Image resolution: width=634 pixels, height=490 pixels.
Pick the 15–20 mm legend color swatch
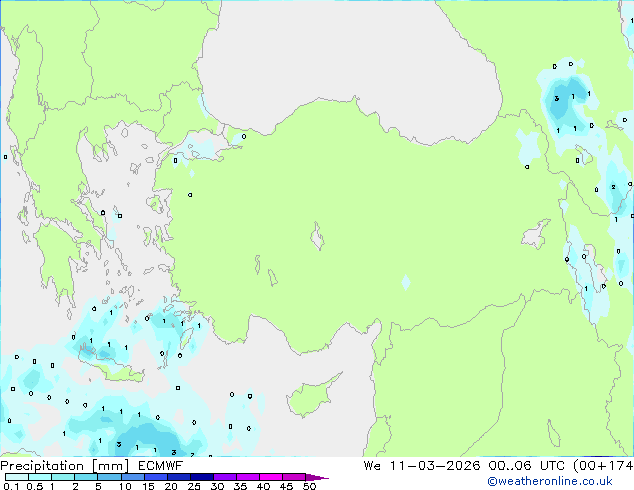click(155, 477)
